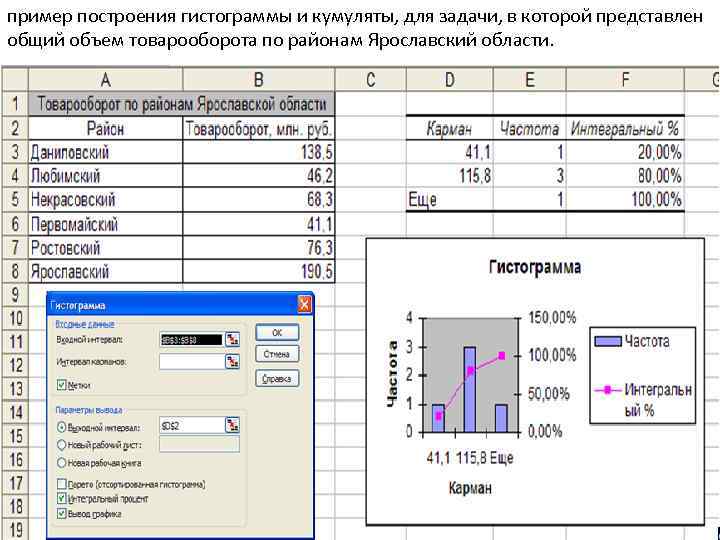Click the vertical Частота axis title
Image resolution: width=720 pixels, height=540 pixels.
[392, 374]
